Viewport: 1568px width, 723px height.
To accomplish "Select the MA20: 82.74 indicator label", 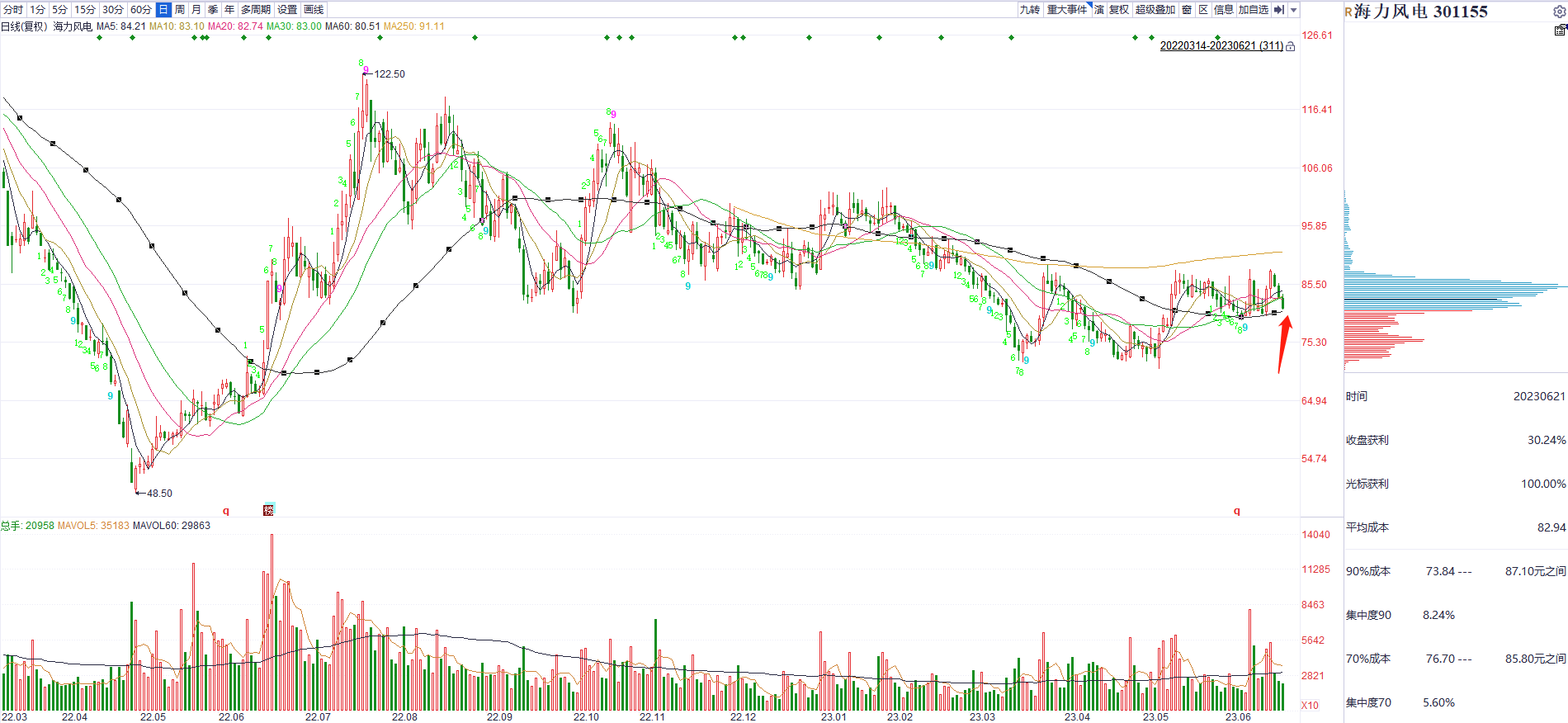I will click(235, 26).
